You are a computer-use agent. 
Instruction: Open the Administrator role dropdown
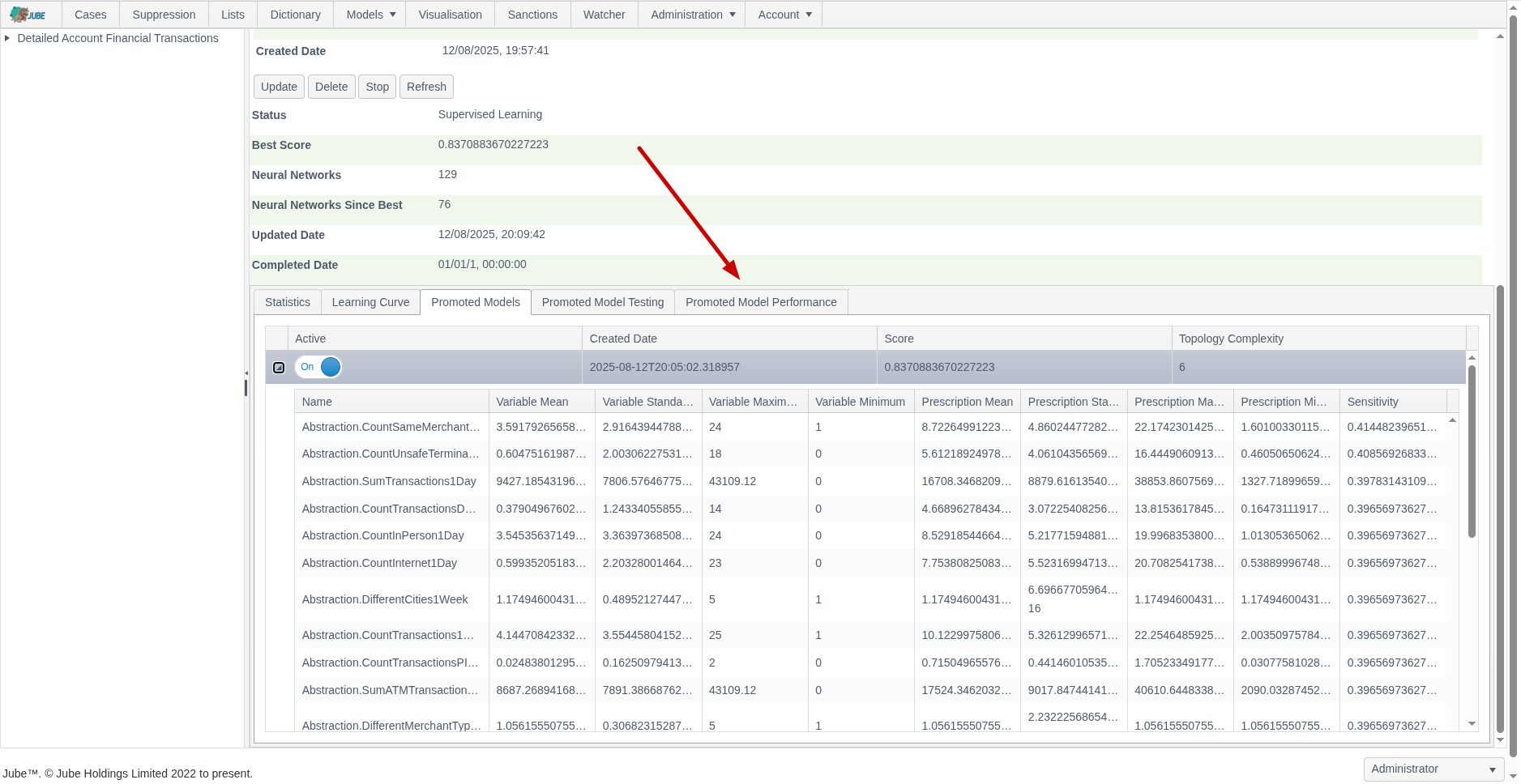tap(1433, 769)
